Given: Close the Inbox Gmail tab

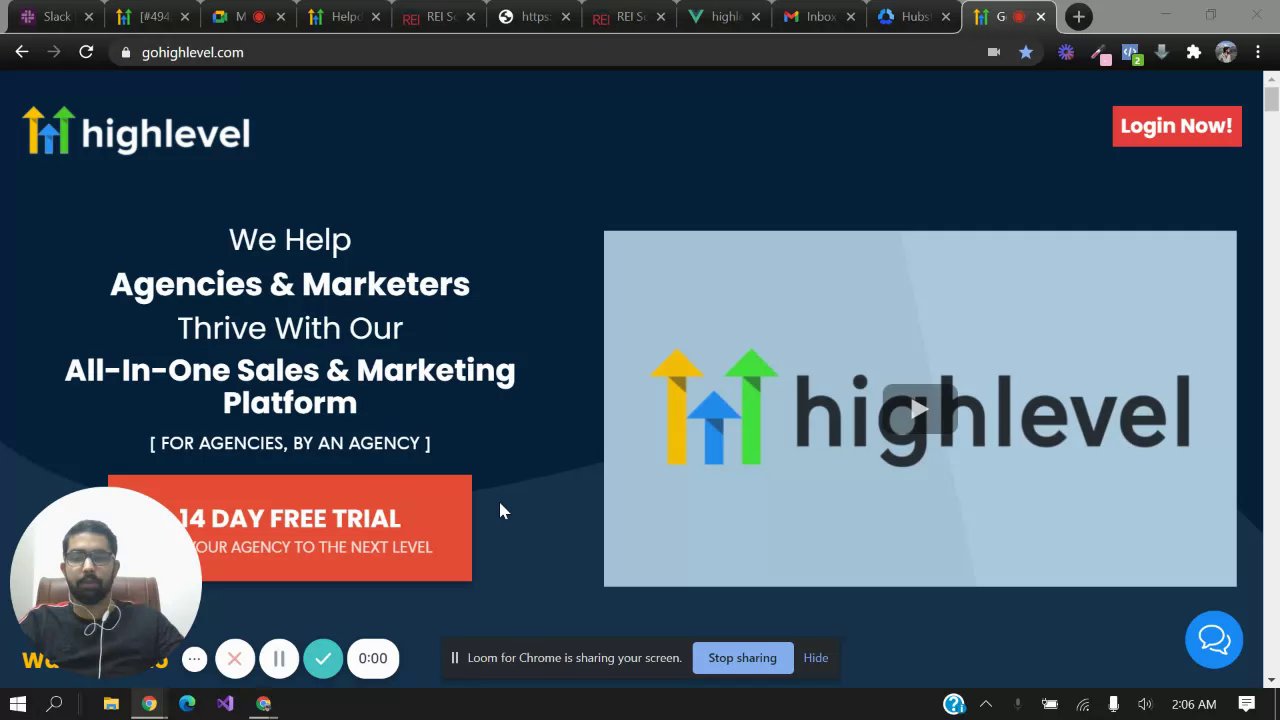Looking at the screenshot, I should (x=850, y=17).
